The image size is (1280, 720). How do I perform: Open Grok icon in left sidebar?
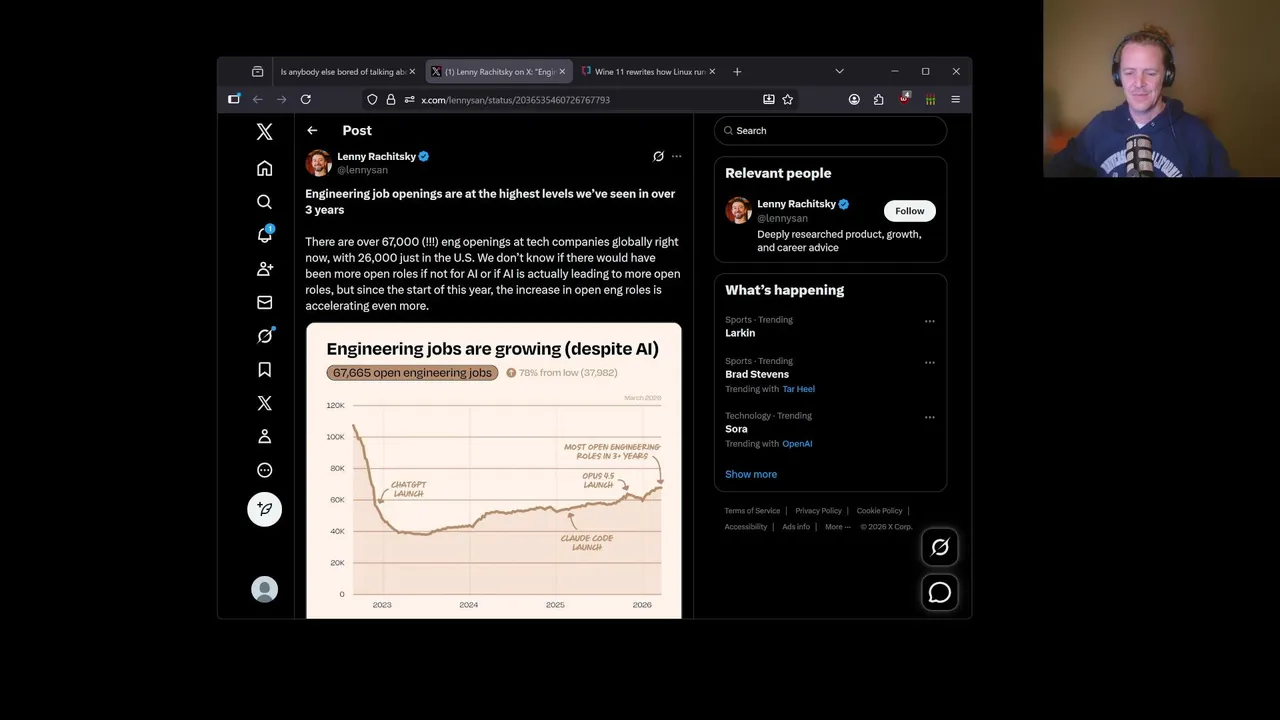click(x=264, y=336)
